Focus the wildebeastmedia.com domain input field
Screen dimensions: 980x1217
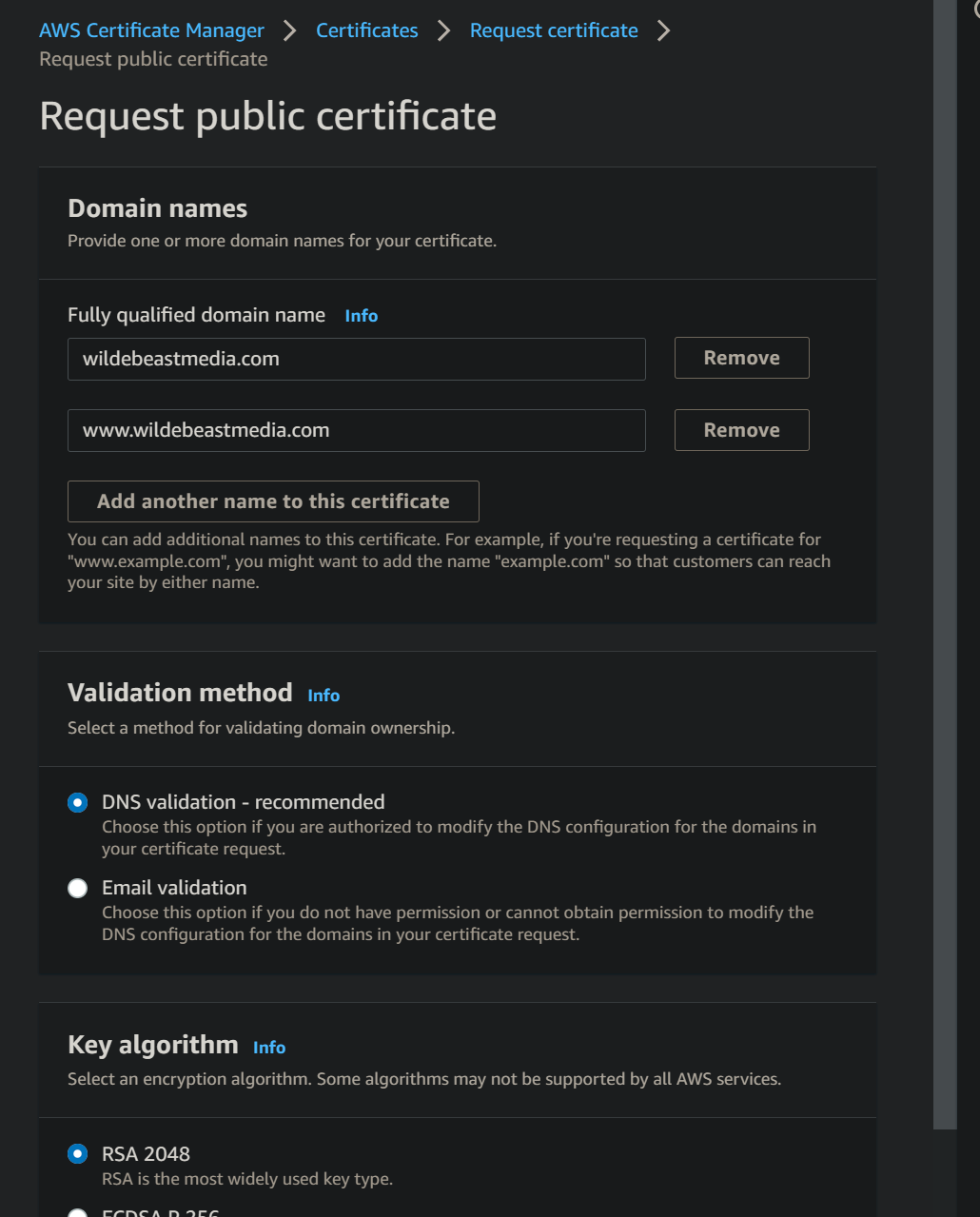356,359
